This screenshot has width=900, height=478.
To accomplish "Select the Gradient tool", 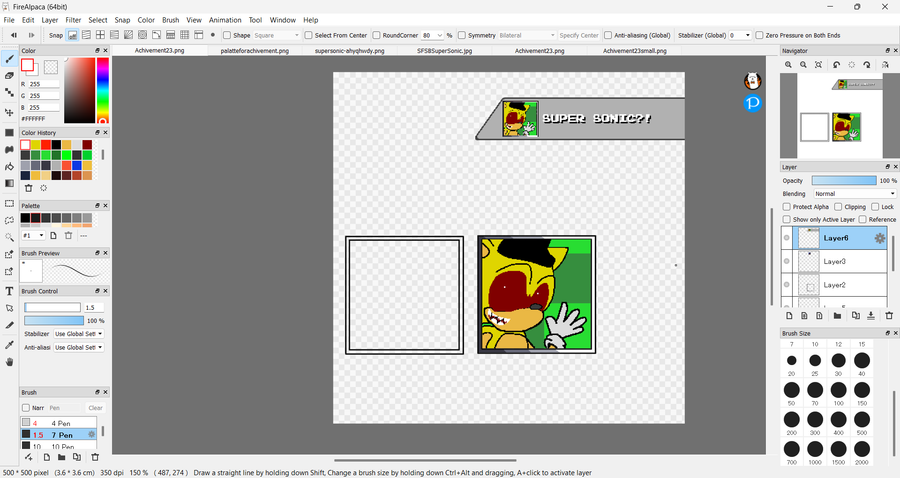I will pos(9,183).
